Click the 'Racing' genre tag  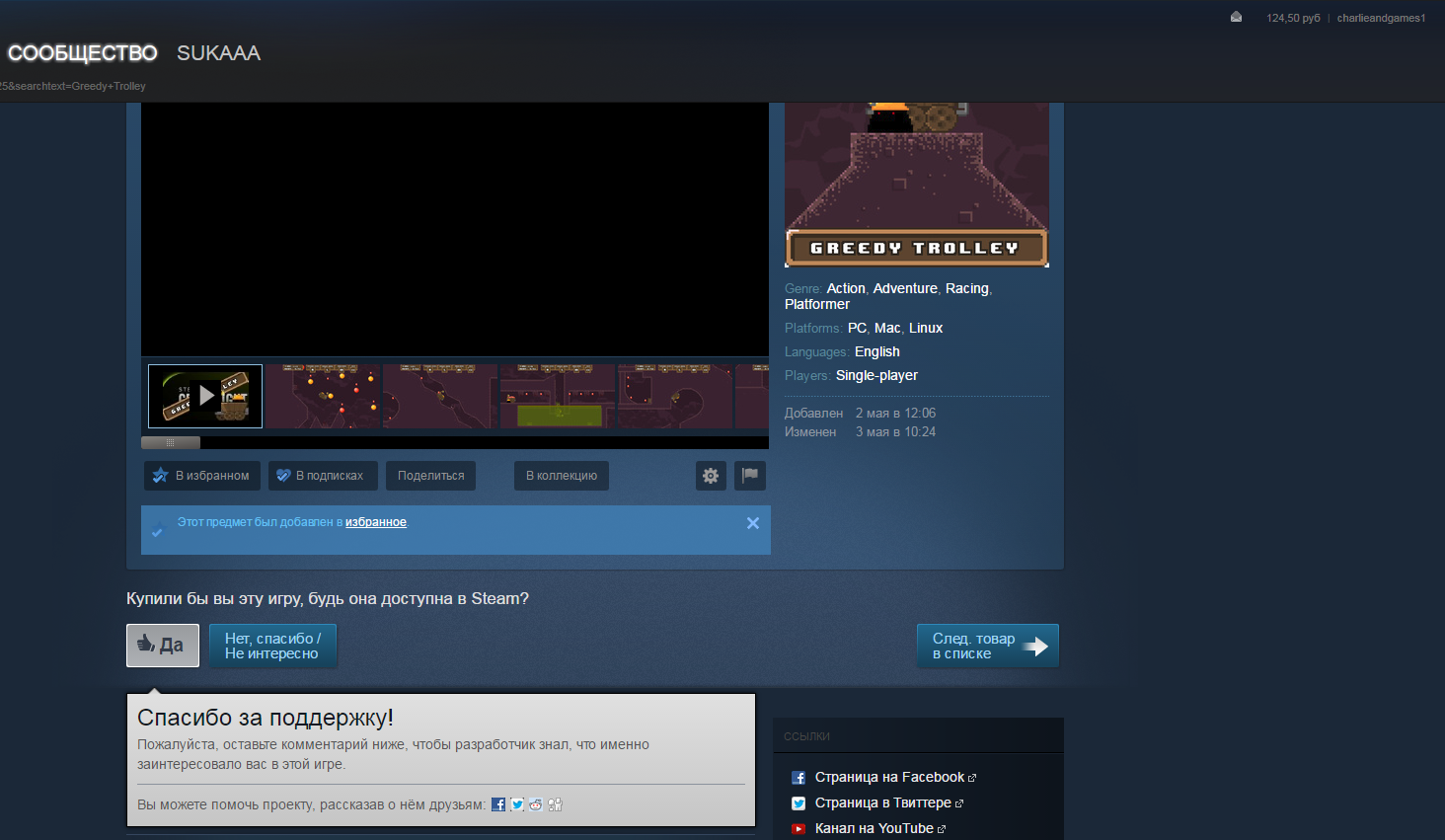pos(967,288)
